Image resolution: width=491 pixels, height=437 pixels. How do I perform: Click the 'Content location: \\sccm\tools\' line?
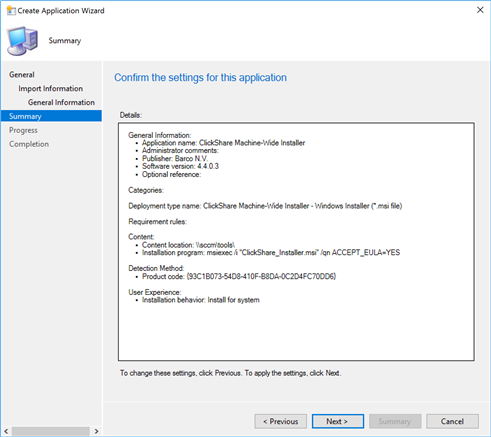coord(189,245)
